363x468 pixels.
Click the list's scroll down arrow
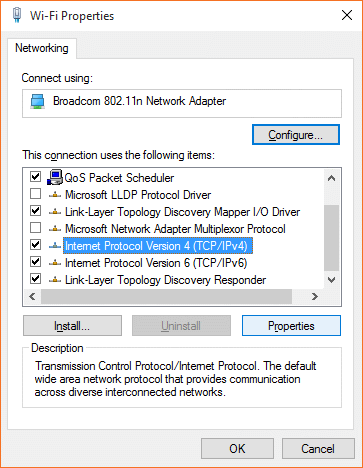[331, 280]
